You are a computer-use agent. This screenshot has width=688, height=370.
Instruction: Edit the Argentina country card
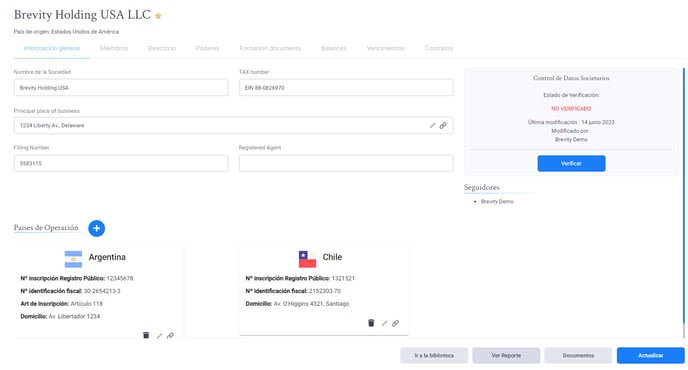(x=159, y=336)
